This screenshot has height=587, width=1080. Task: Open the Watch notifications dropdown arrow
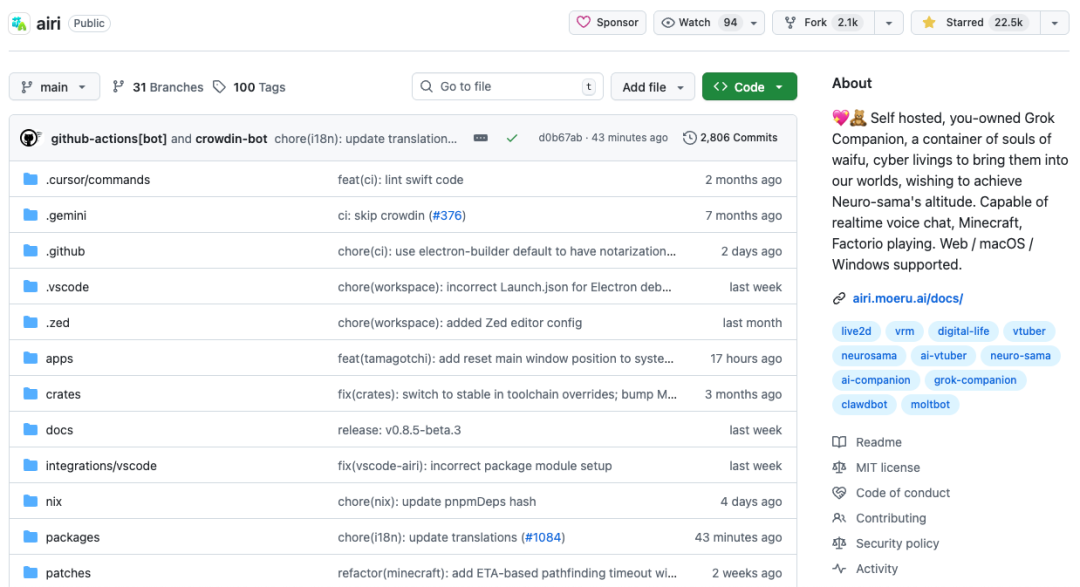click(754, 23)
